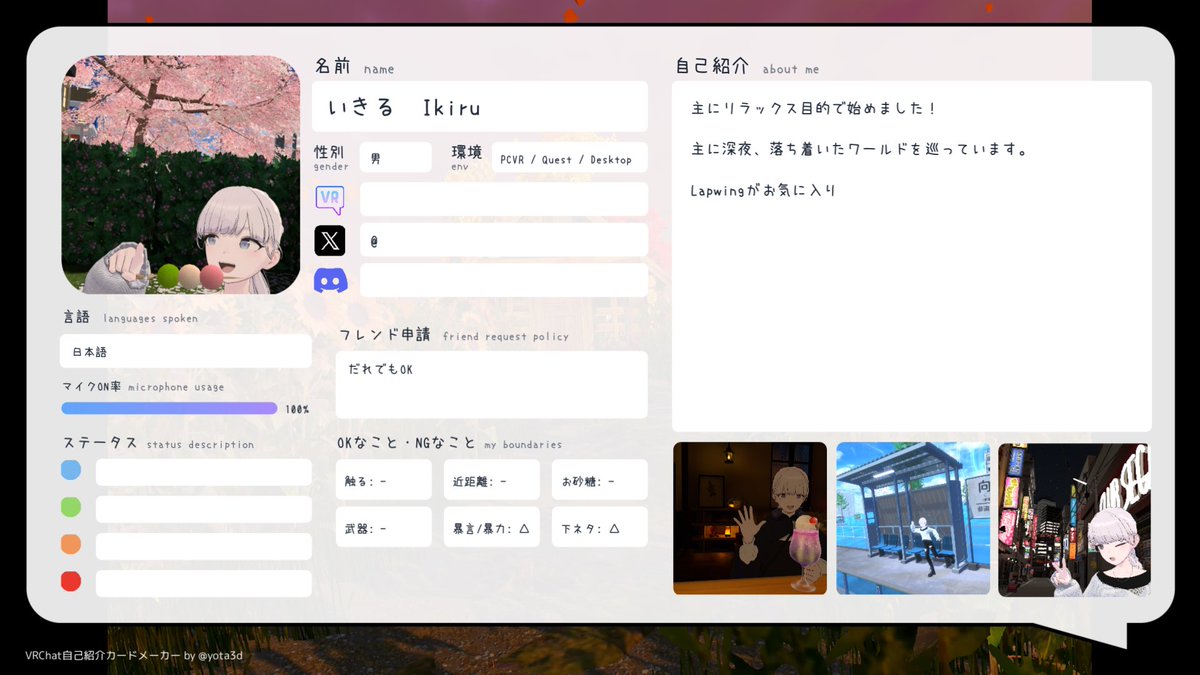The height and width of the screenshot is (675, 1200).
Task: Open the cafe photo with parfait drink
Action: coord(750,518)
